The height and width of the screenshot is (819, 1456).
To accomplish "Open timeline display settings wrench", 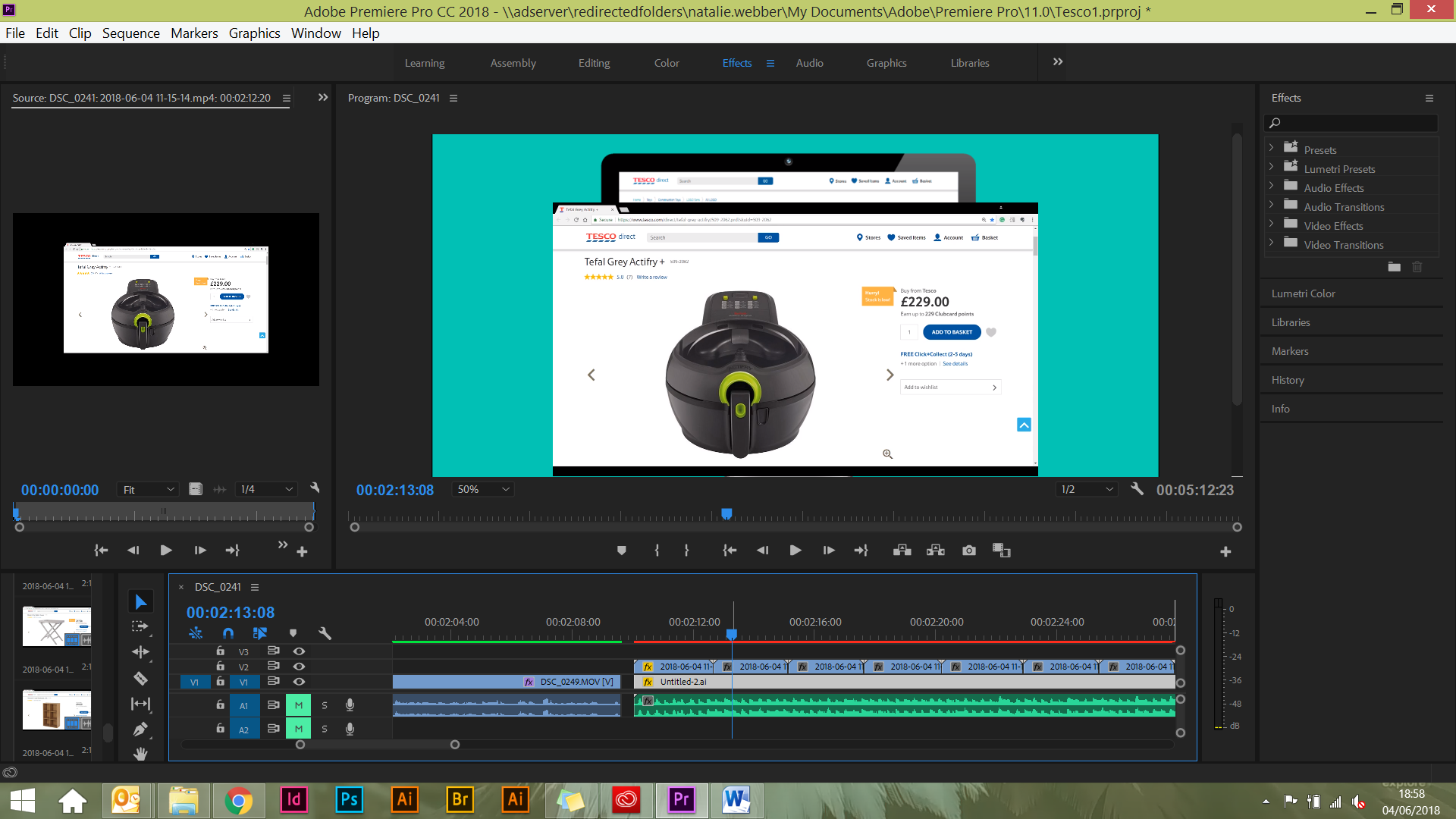I will pos(325,633).
